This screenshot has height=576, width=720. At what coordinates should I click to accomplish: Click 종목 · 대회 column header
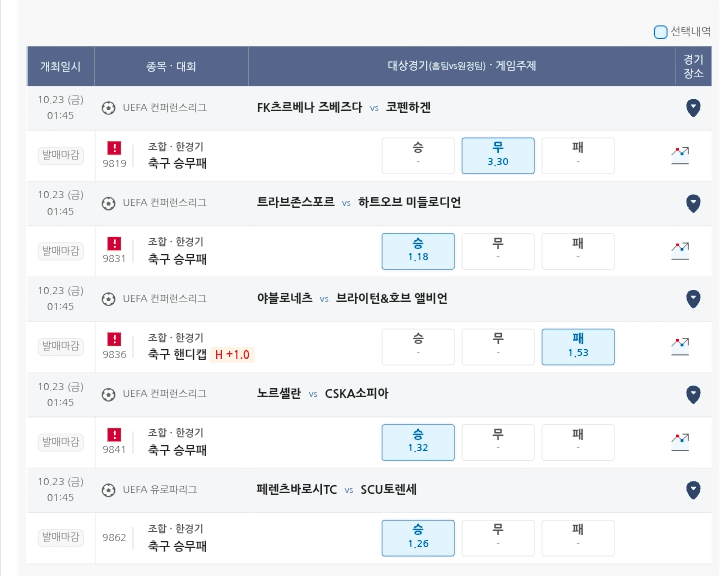tap(171, 66)
